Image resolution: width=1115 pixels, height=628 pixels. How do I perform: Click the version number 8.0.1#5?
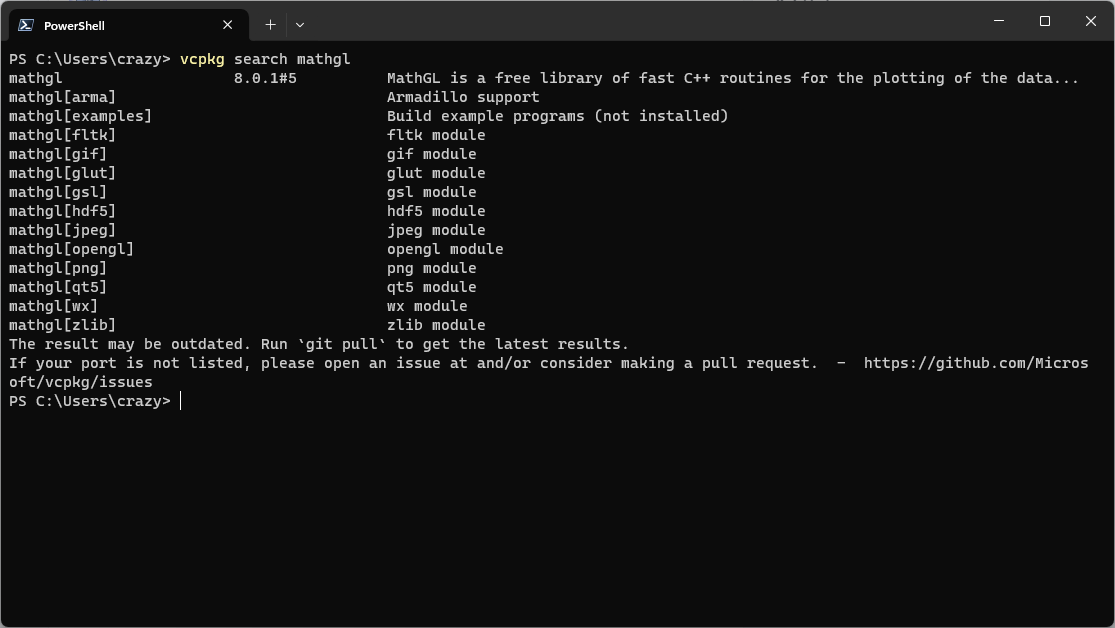[265, 78]
